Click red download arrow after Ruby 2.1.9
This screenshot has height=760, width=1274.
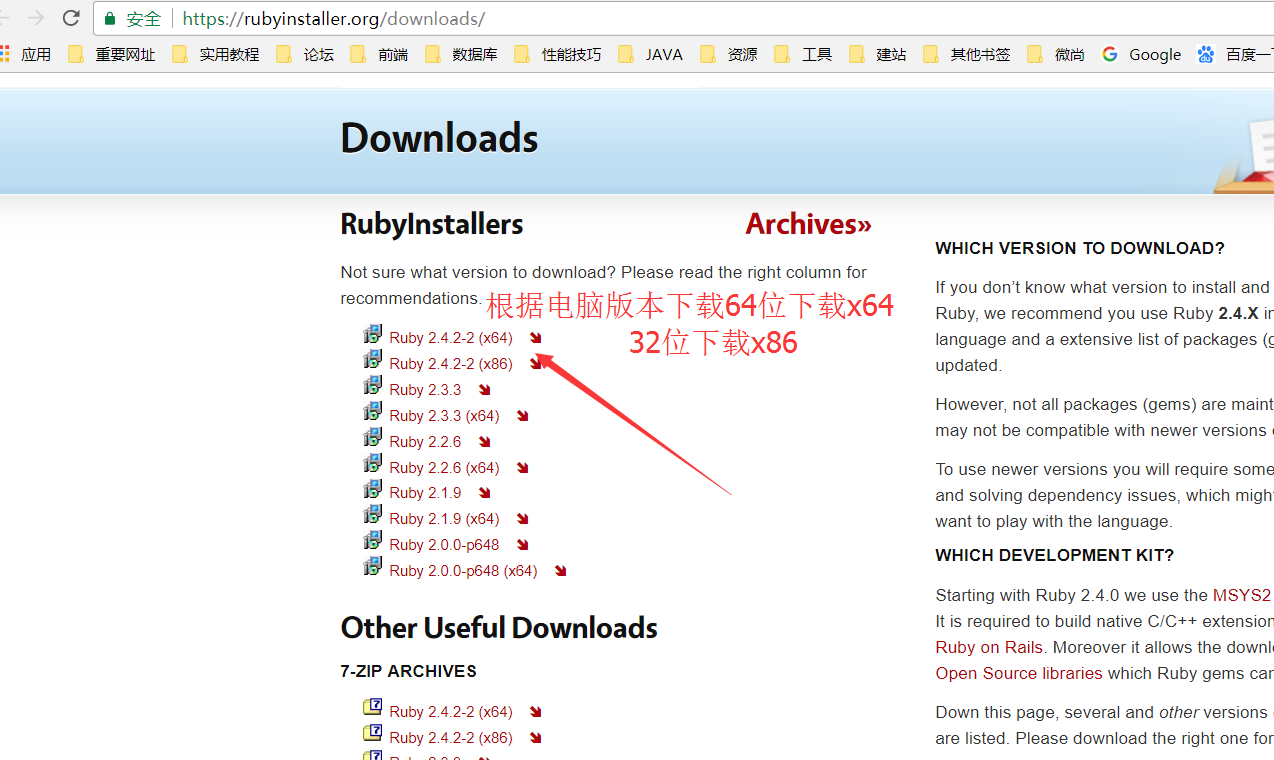(485, 493)
